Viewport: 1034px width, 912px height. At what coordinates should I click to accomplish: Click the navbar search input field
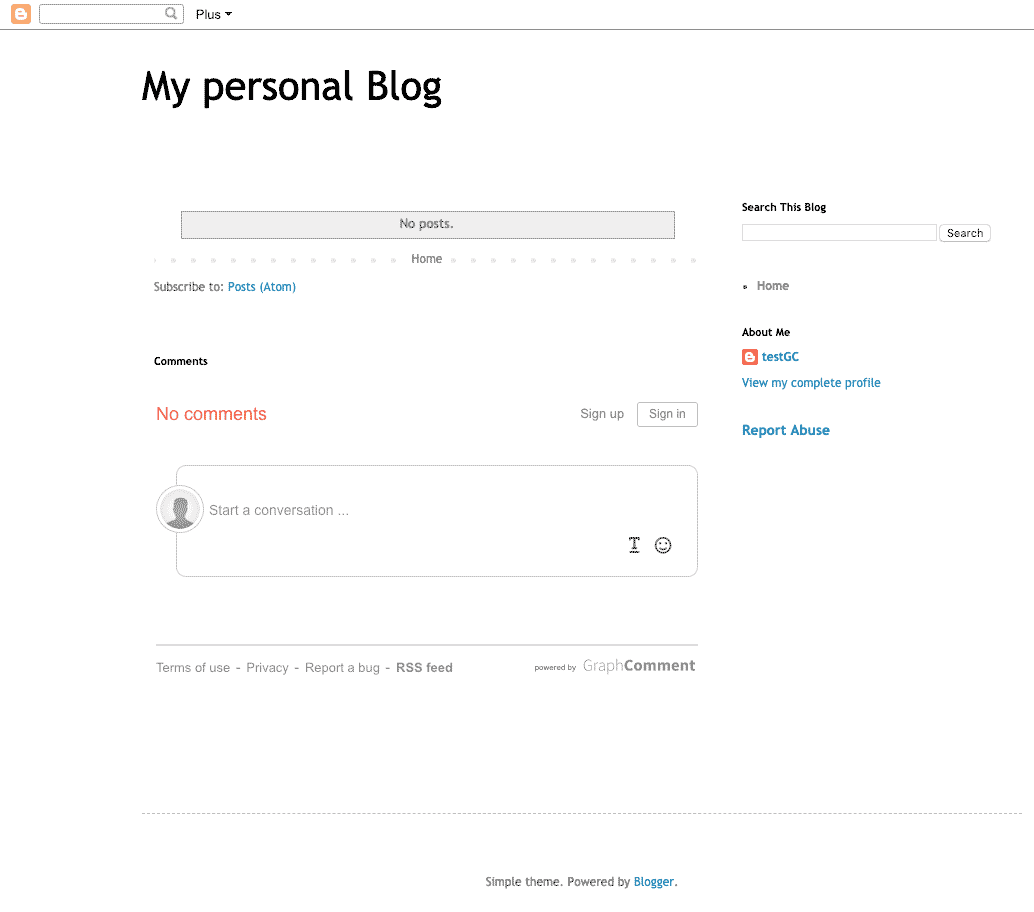[x=102, y=14]
